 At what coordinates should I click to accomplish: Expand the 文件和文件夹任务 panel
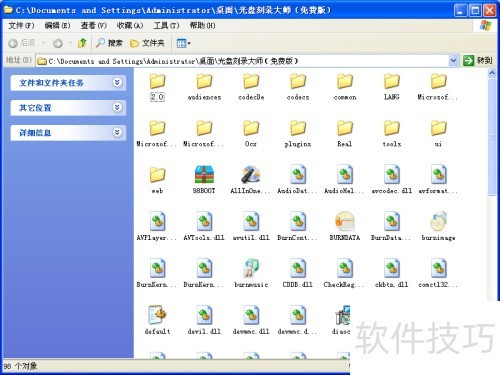click(x=117, y=82)
